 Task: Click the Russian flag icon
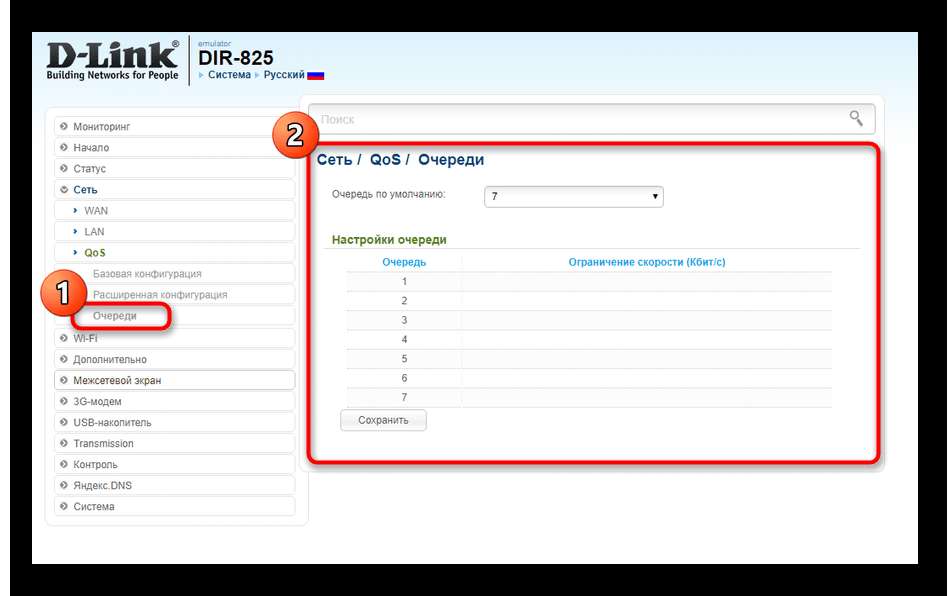click(316, 75)
